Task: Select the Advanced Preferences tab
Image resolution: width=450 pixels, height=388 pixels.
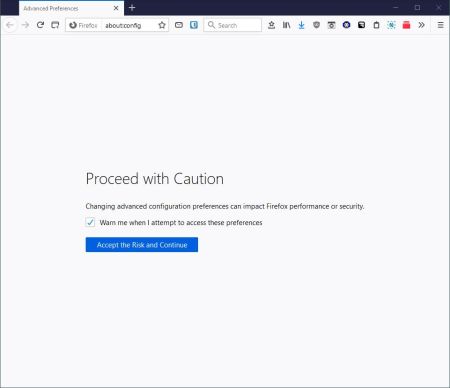Action: click(71, 8)
